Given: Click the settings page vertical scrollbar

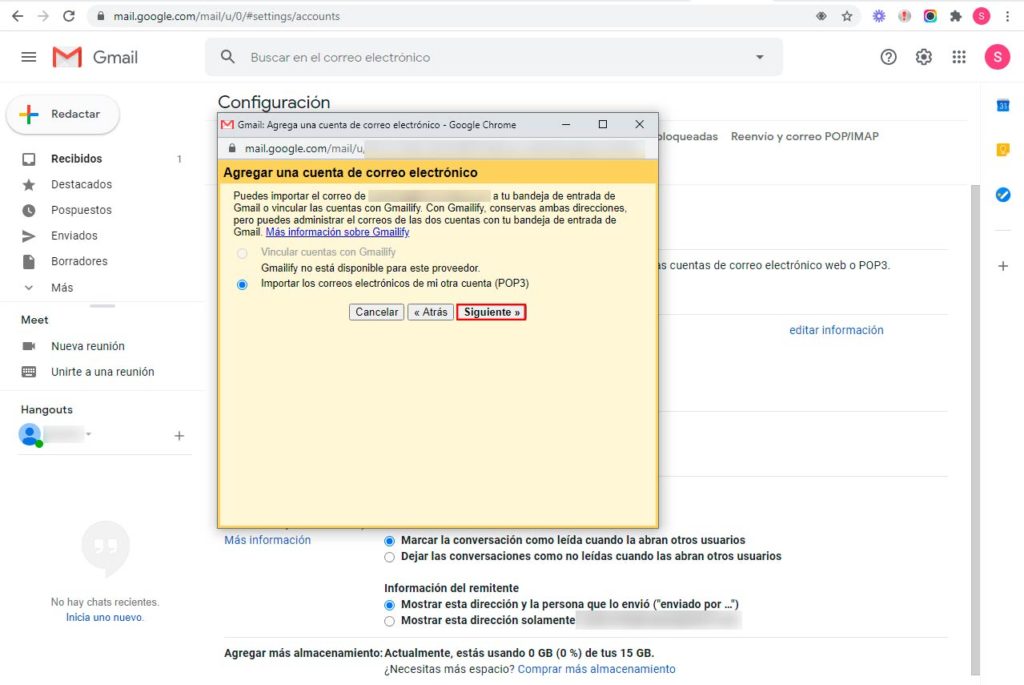Looking at the screenshot, I should [975, 430].
